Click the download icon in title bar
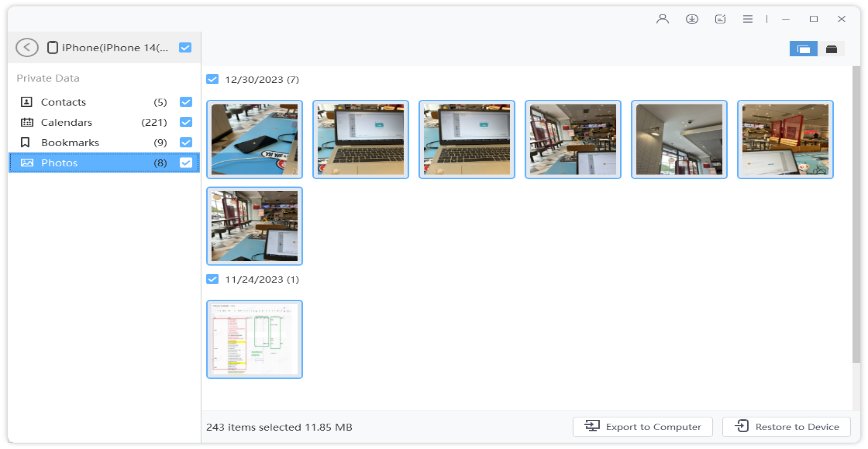This screenshot has height=449, width=868. tap(691, 19)
